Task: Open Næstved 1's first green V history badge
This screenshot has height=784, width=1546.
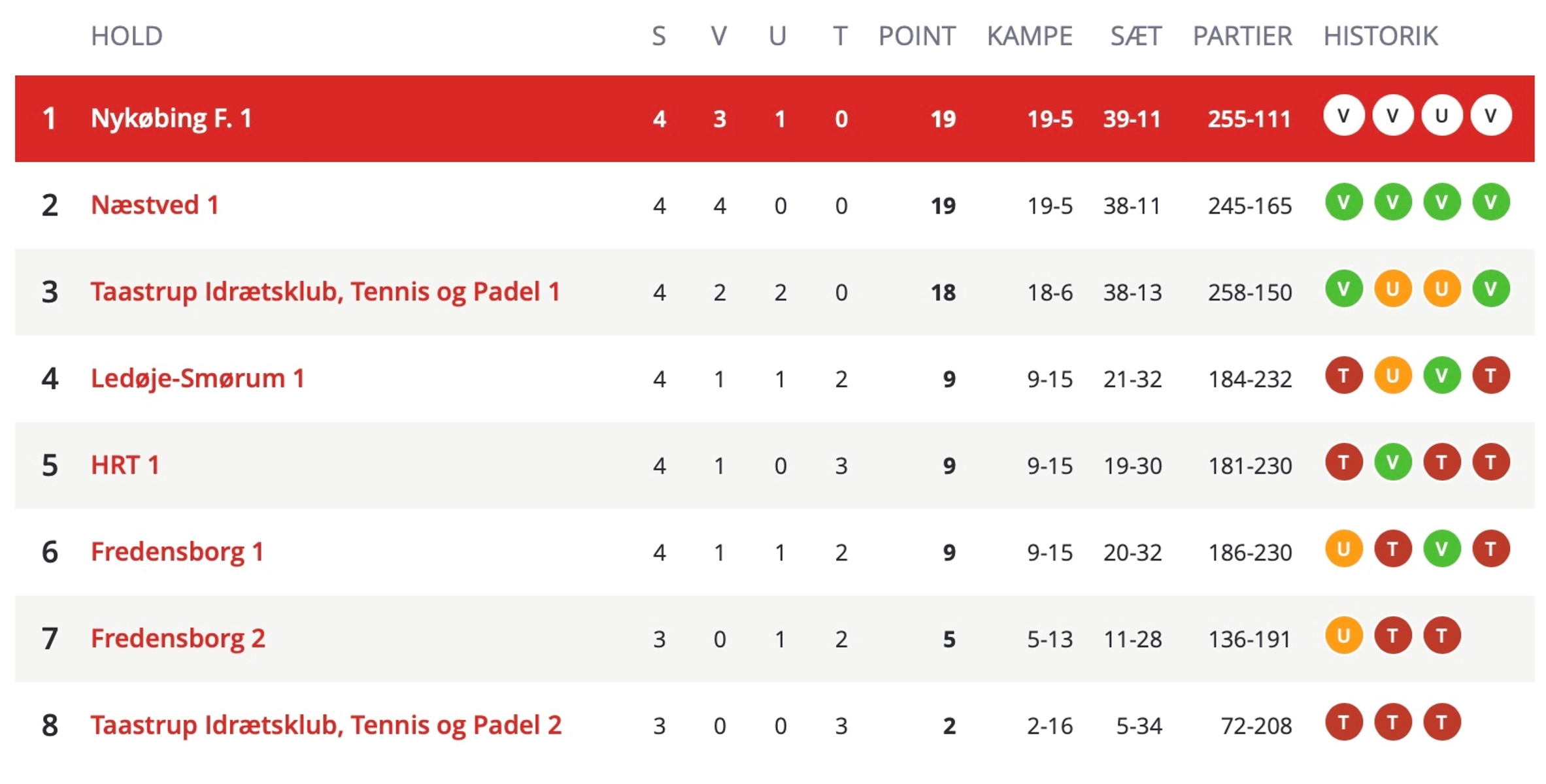Action: pos(1343,202)
